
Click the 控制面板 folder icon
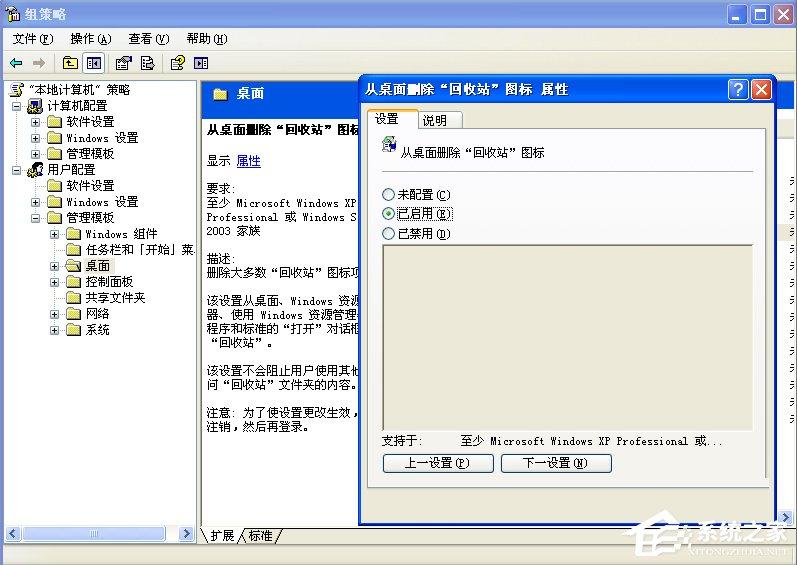(74, 282)
